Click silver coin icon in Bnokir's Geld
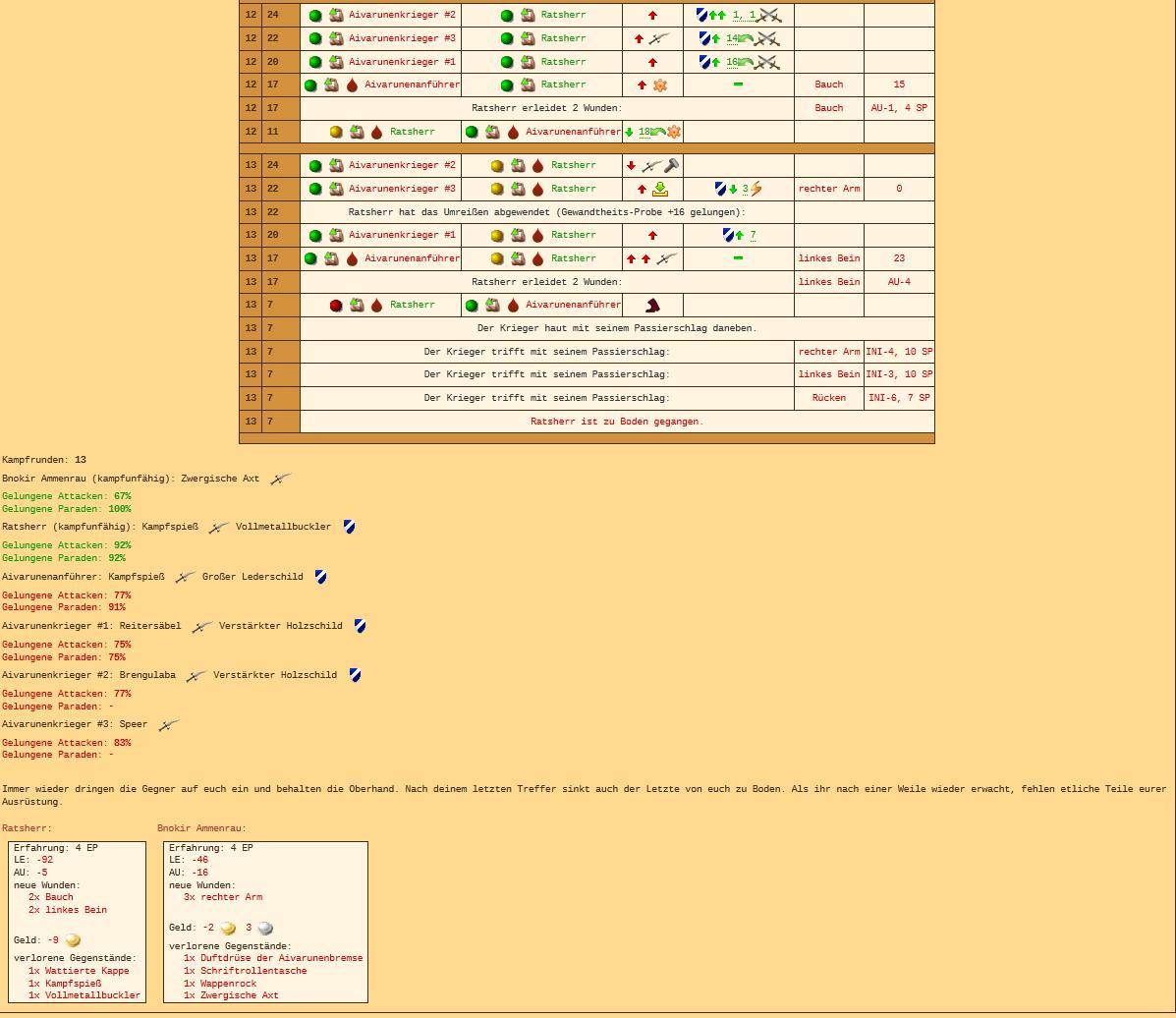 [264, 928]
